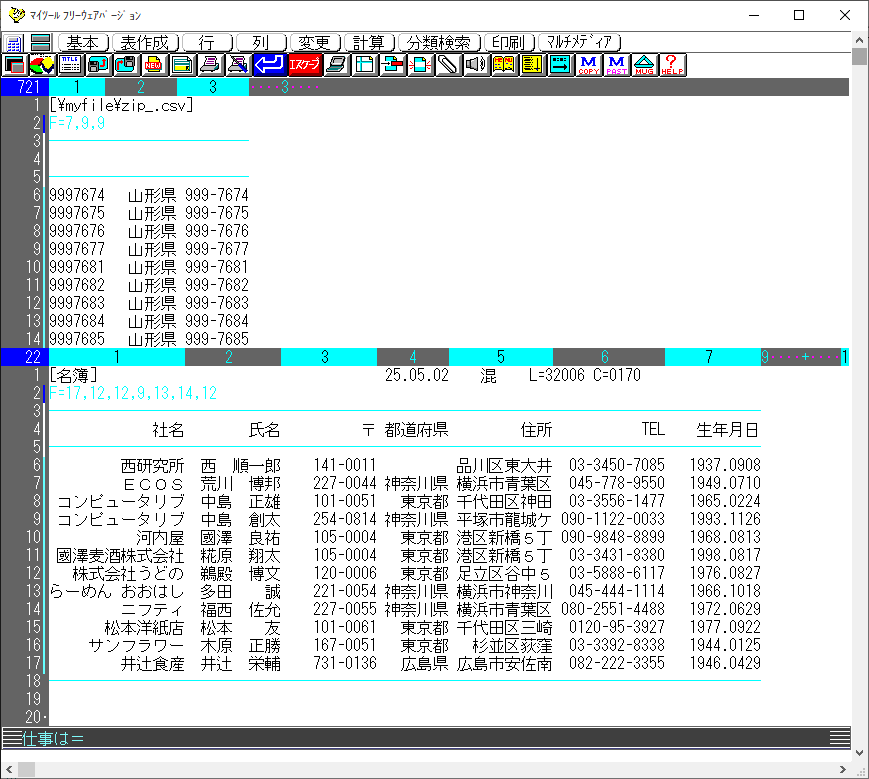This screenshot has width=869, height=779.
Task: Click the 変更 button
Action: 315,43
